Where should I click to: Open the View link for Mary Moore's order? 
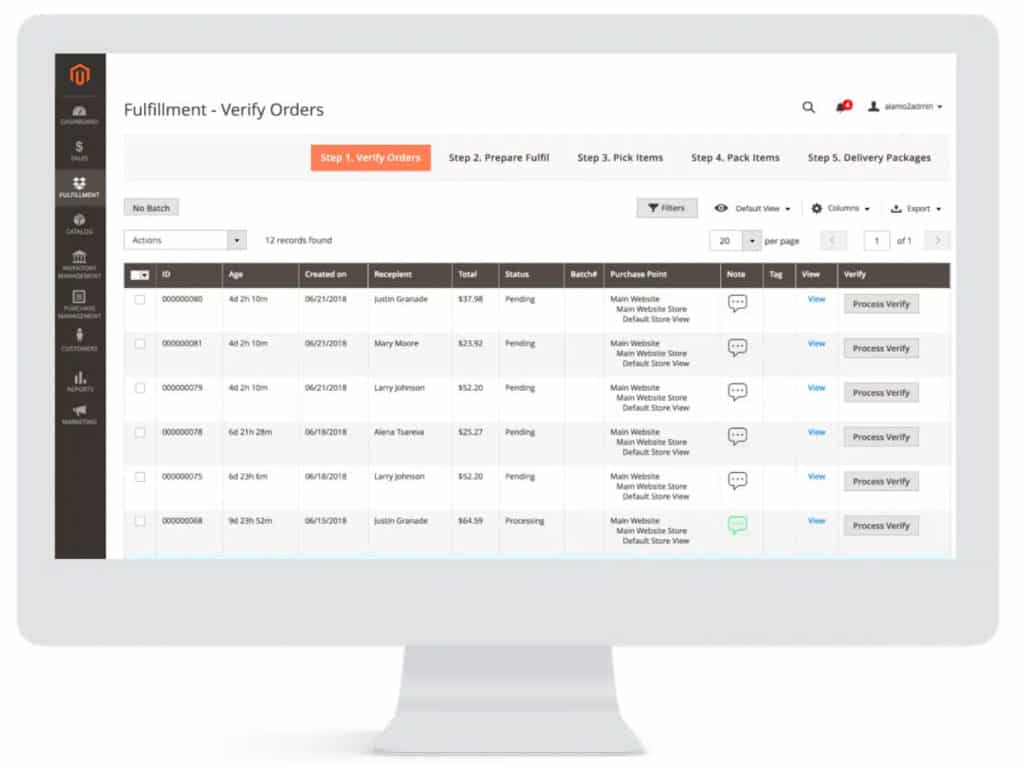(x=816, y=343)
